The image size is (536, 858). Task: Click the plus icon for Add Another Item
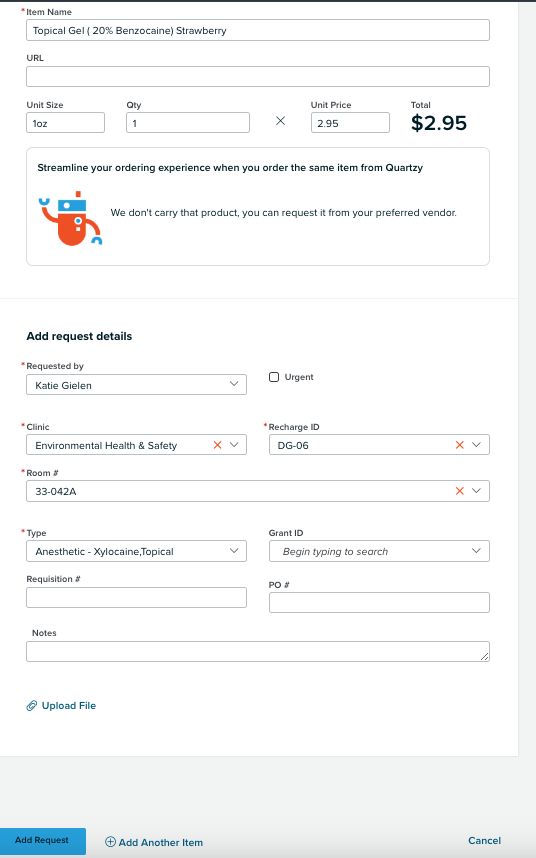point(110,842)
